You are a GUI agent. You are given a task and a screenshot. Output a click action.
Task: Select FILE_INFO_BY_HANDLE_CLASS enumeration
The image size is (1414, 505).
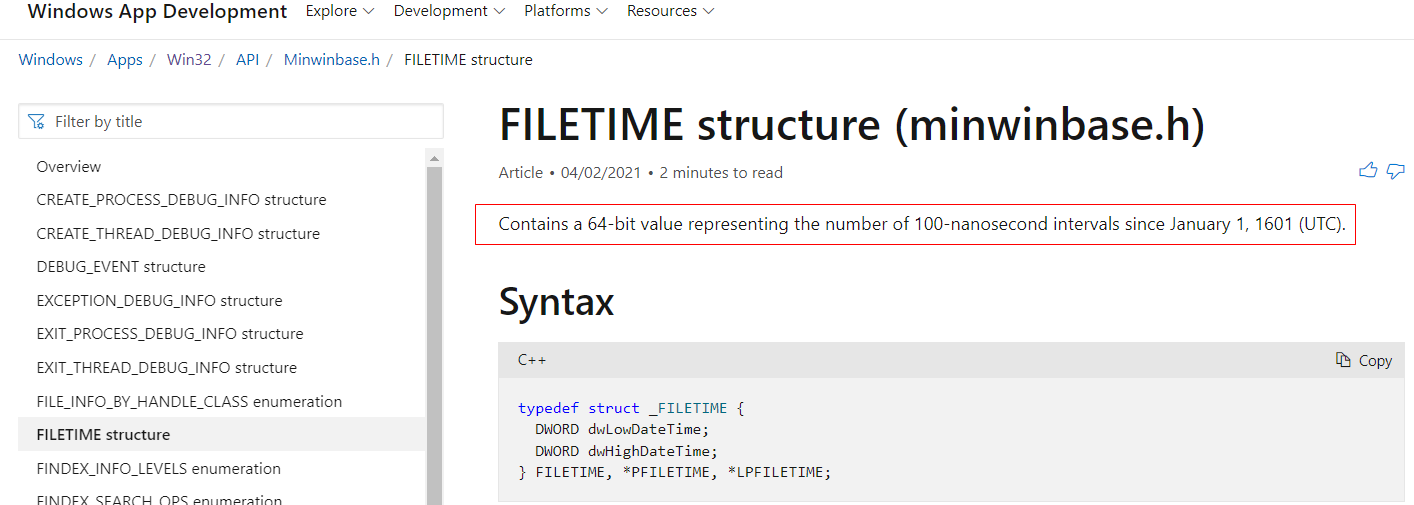(189, 401)
